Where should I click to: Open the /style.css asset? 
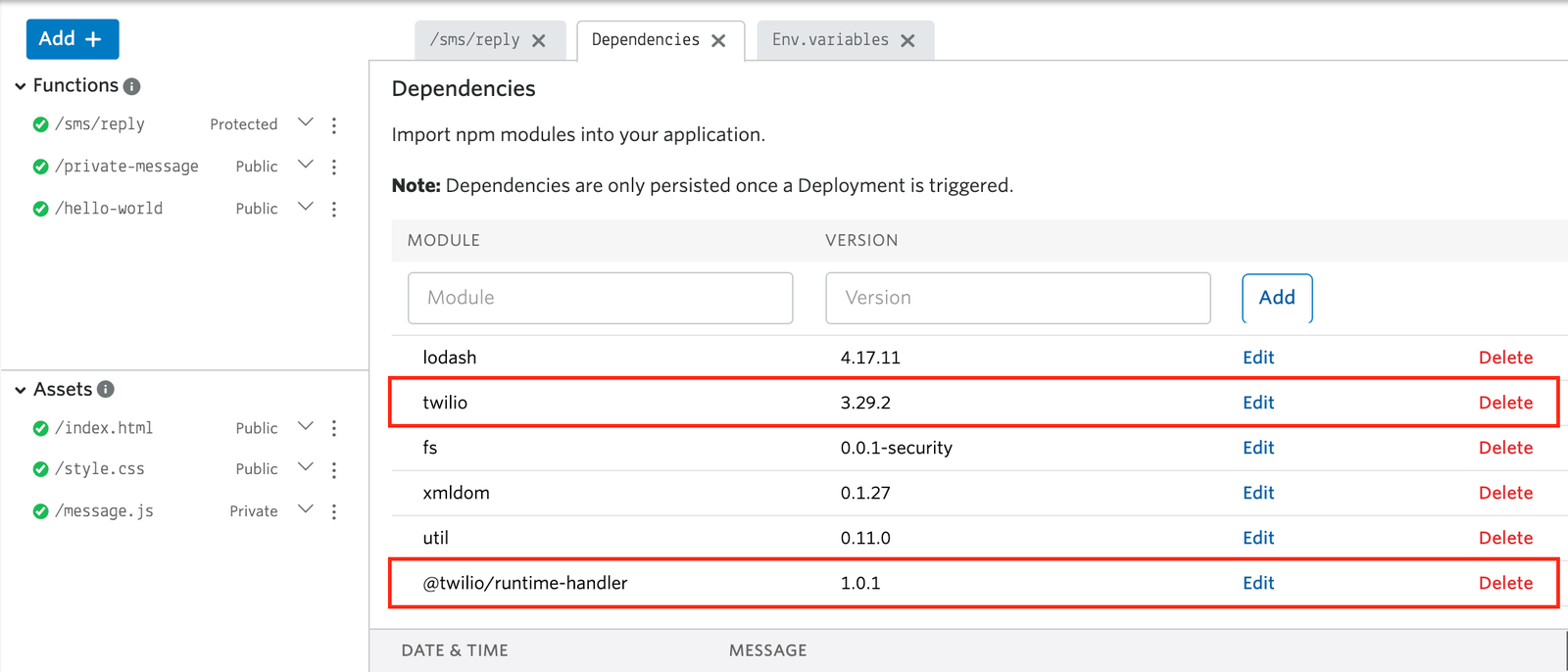pos(100,469)
